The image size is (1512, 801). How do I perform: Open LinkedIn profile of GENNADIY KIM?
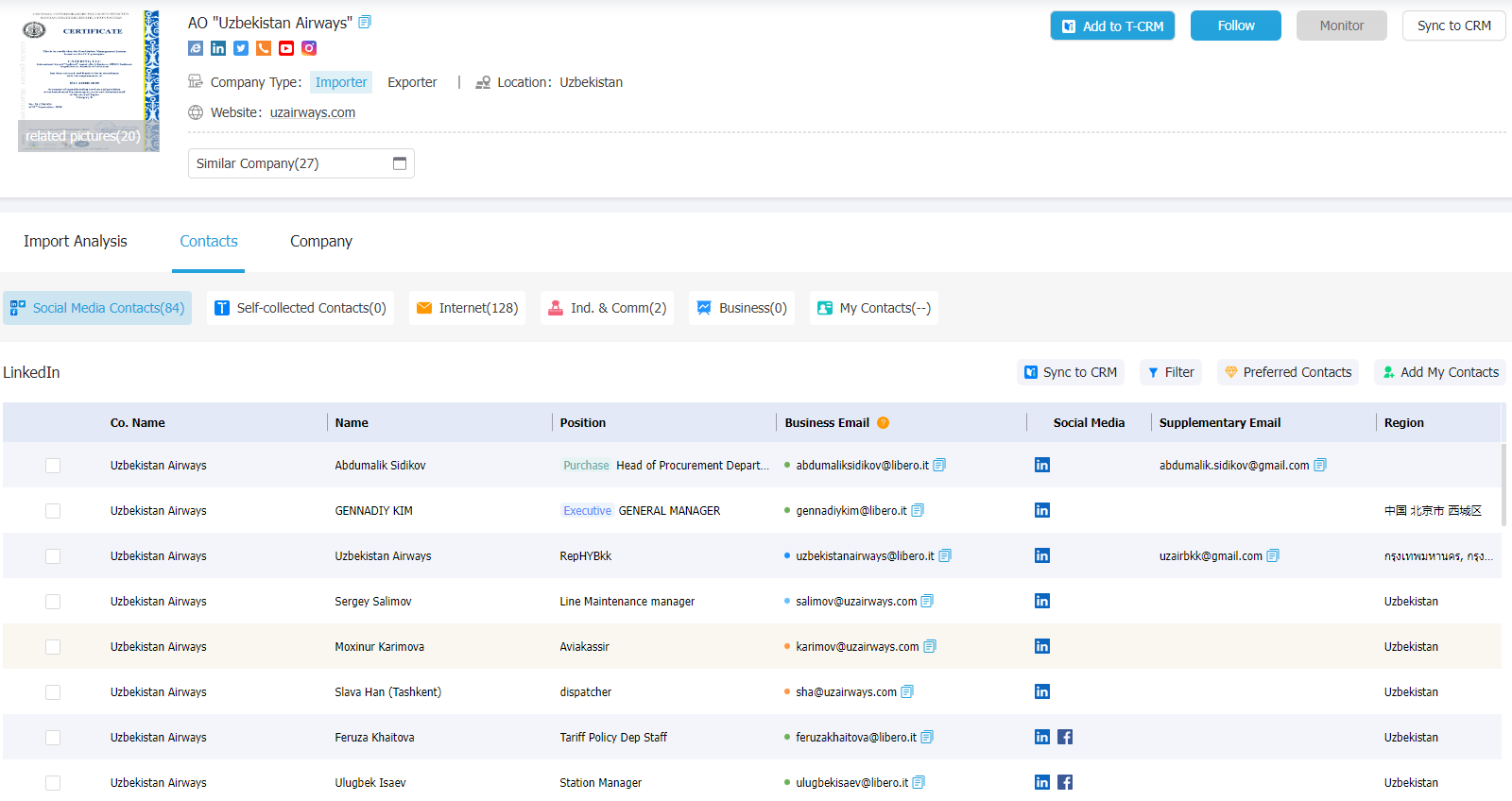(x=1042, y=510)
